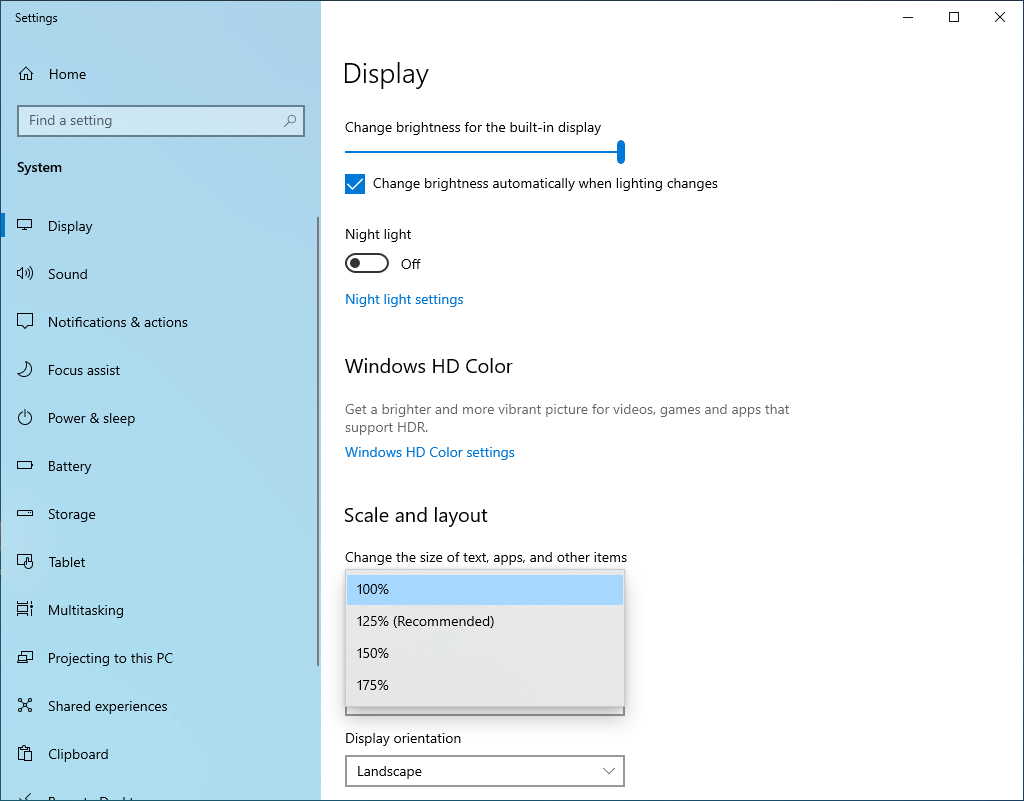Click the Home house icon
Viewport: 1024px width, 801px height.
25,73
